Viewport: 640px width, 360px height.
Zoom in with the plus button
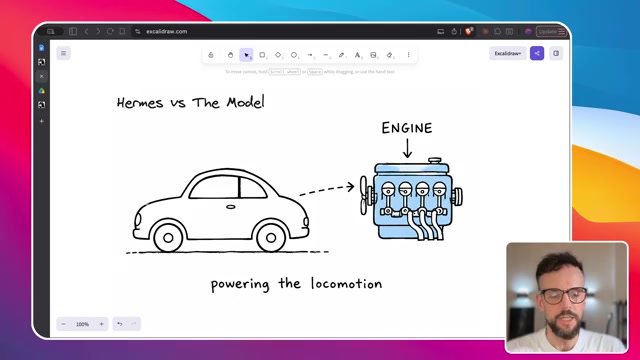coord(101,324)
